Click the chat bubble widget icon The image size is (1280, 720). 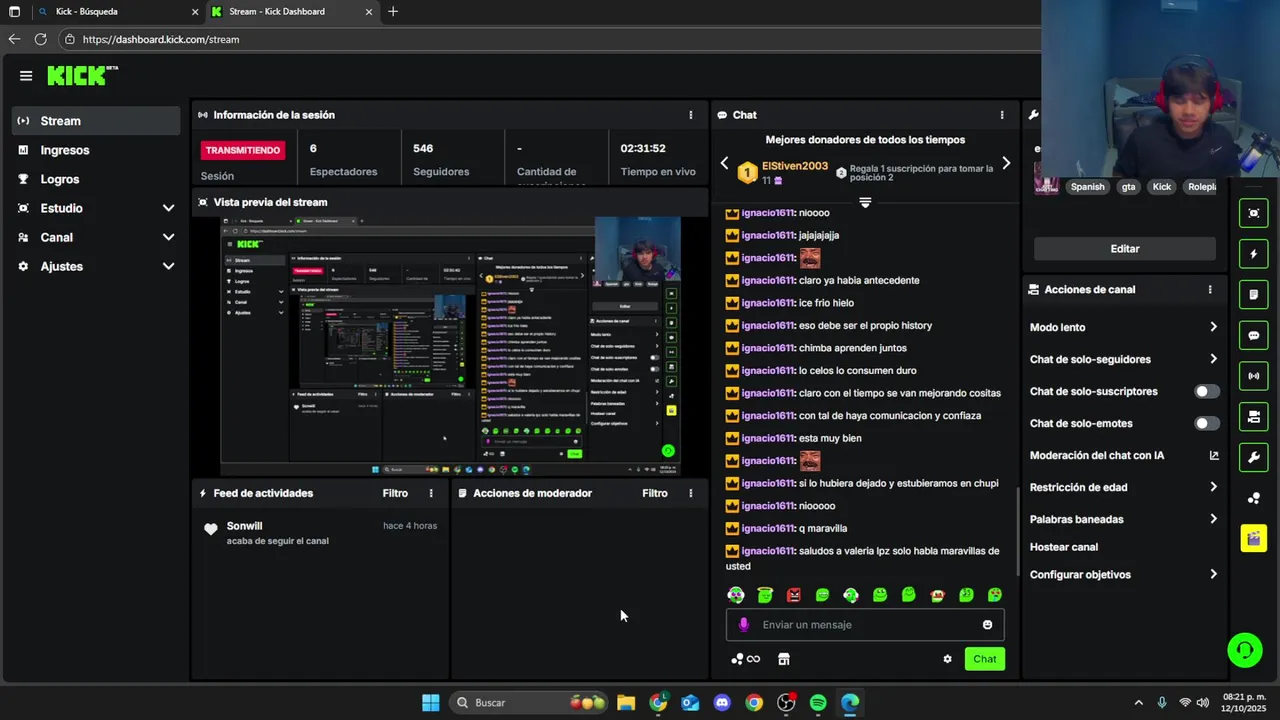click(1253, 335)
